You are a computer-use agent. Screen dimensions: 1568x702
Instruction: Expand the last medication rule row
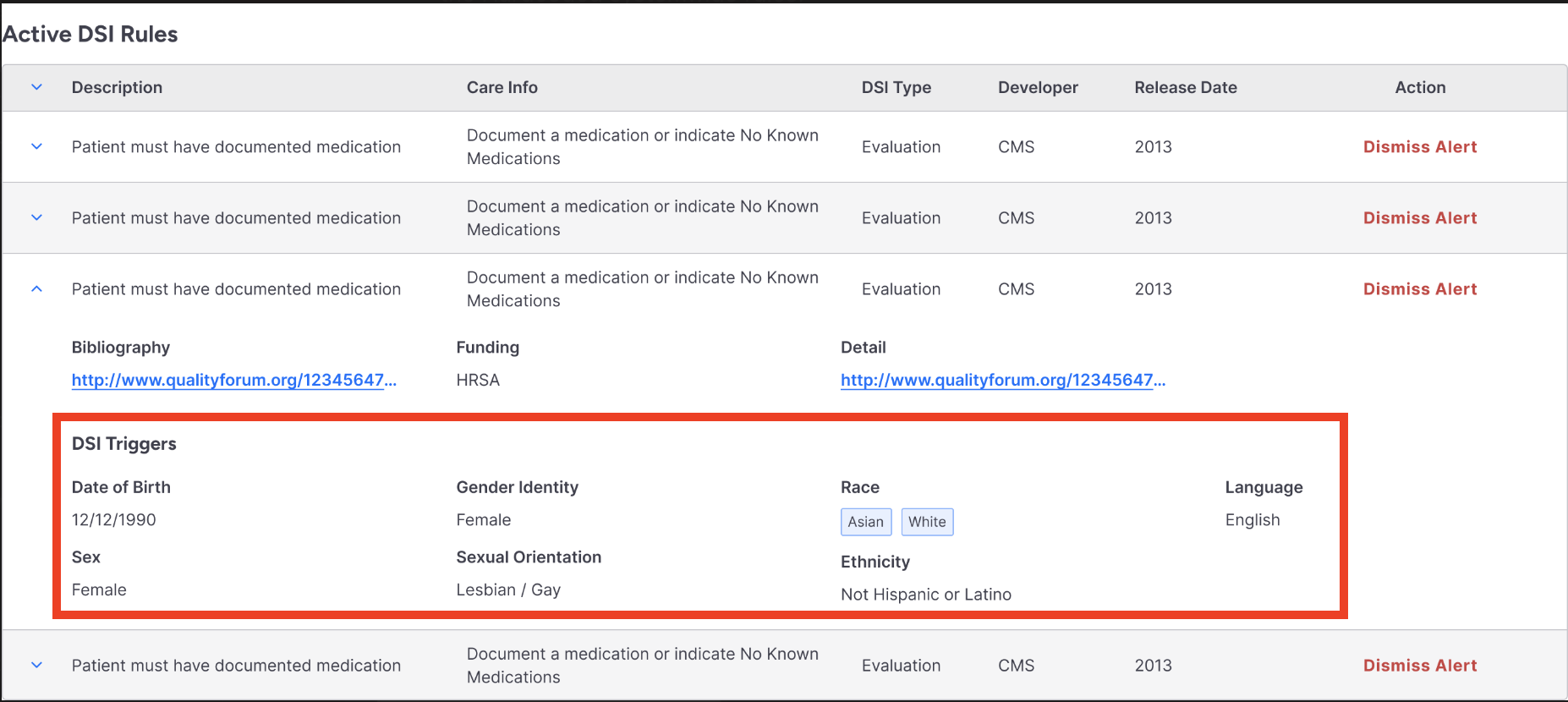36,665
